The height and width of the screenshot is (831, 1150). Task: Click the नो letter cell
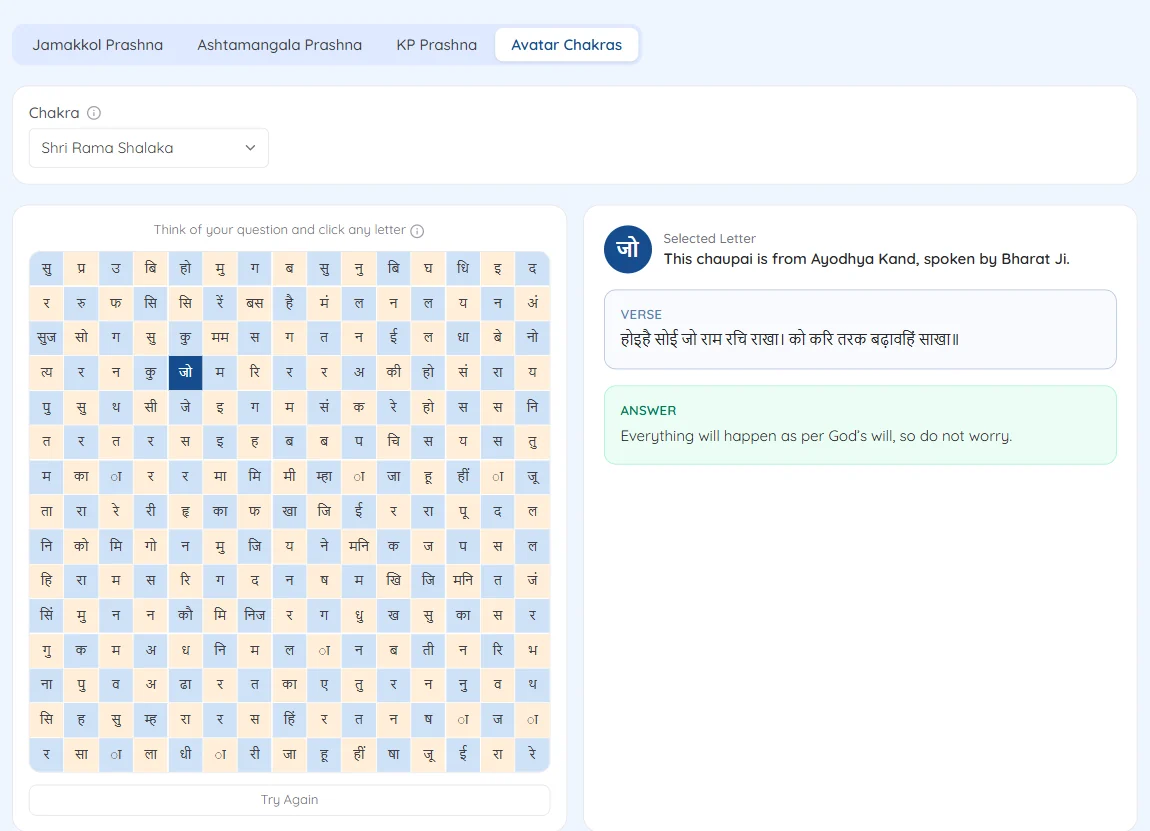click(532, 337)
